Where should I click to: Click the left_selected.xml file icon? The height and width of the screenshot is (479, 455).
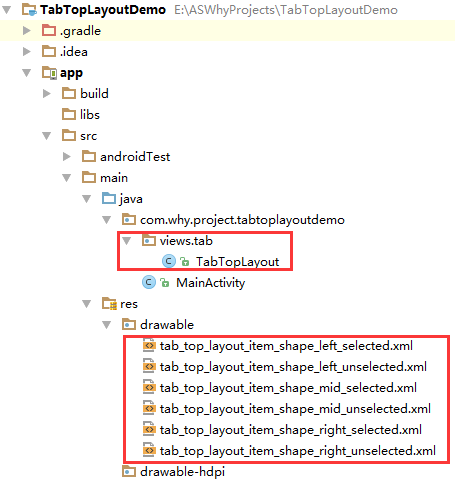[149, 345]
